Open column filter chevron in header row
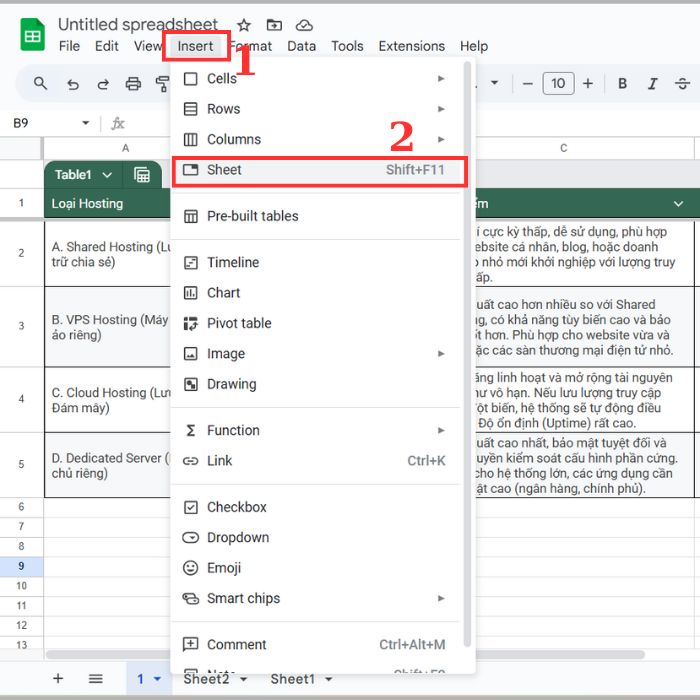Image resolution: width=700 pixels, height=700 pixels. click(678, 204)
